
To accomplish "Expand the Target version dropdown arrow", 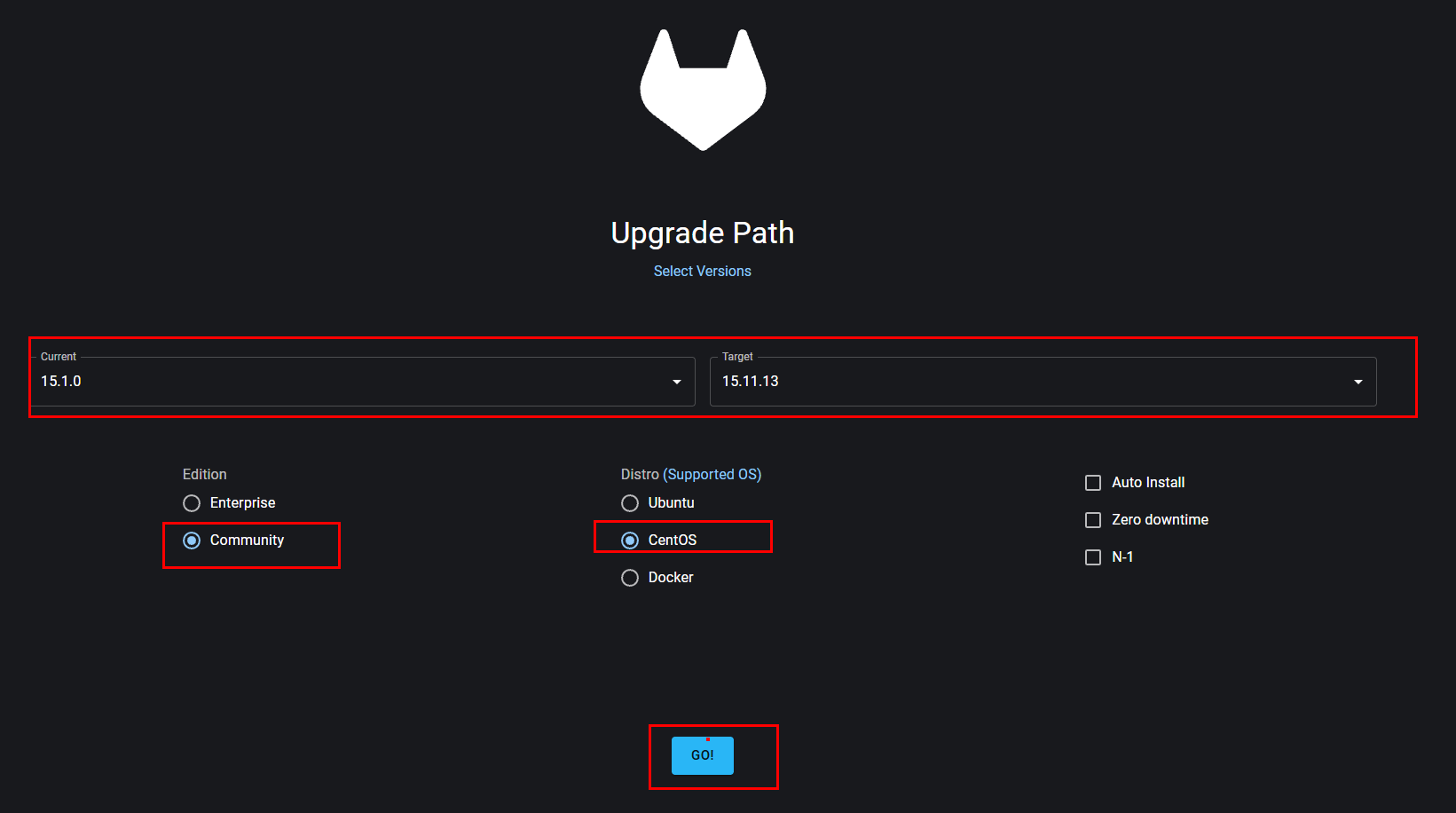I will point(1358,382).
